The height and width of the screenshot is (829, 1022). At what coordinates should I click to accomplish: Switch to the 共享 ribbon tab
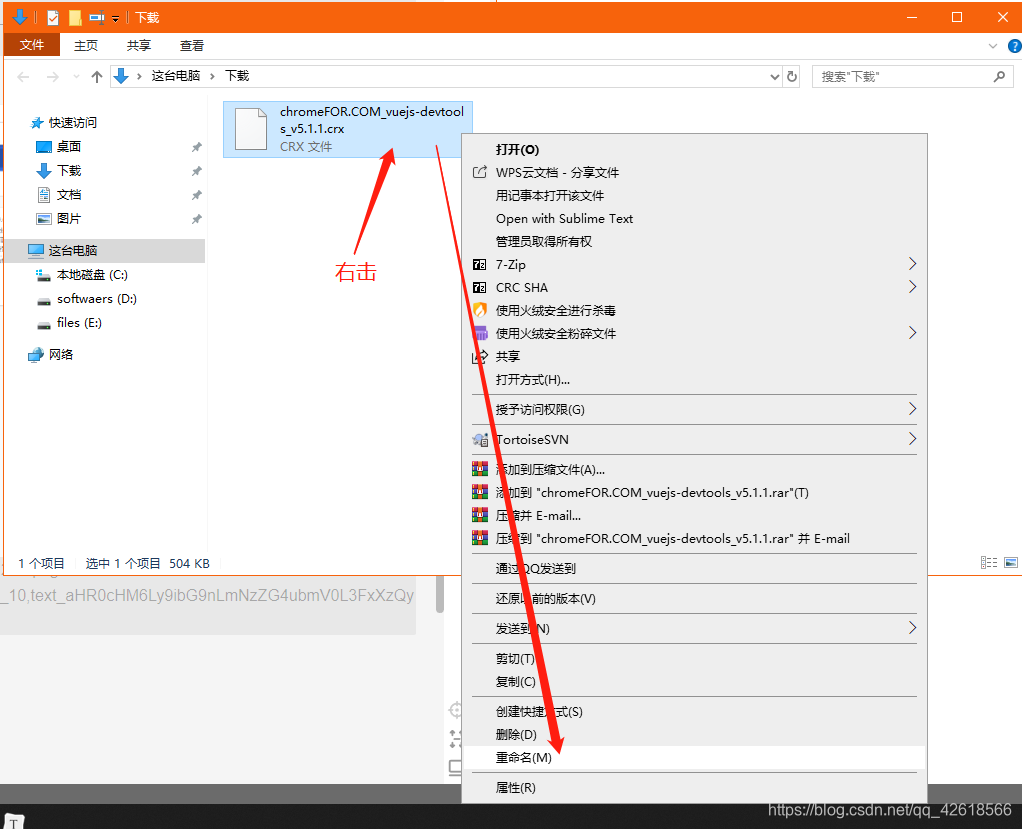138,46
